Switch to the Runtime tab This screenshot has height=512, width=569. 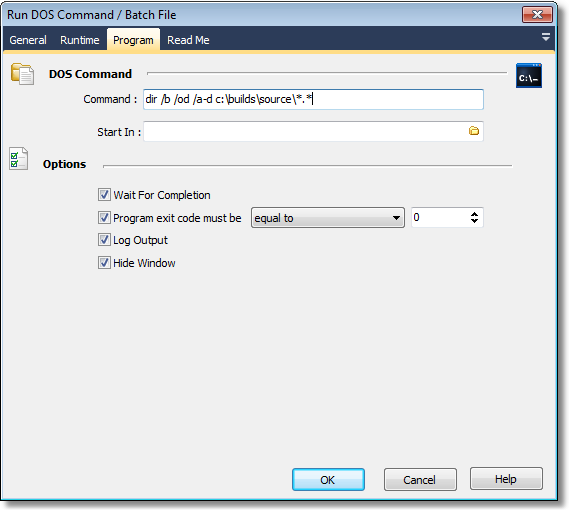(x=79, y=40)
